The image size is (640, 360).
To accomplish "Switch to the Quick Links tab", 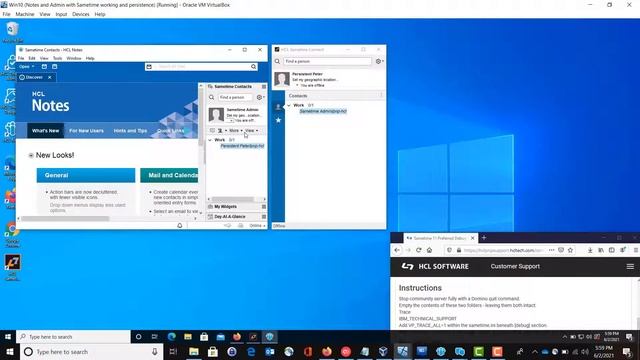I will click(171, 131).
